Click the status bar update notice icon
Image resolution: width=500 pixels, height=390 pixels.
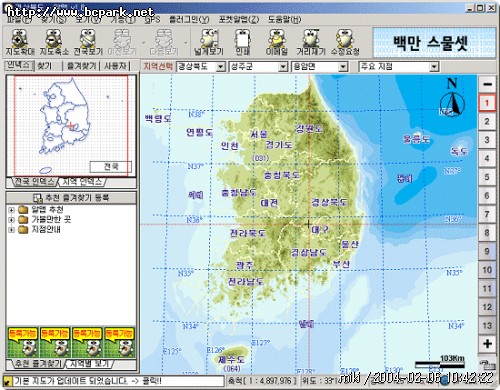8,381
